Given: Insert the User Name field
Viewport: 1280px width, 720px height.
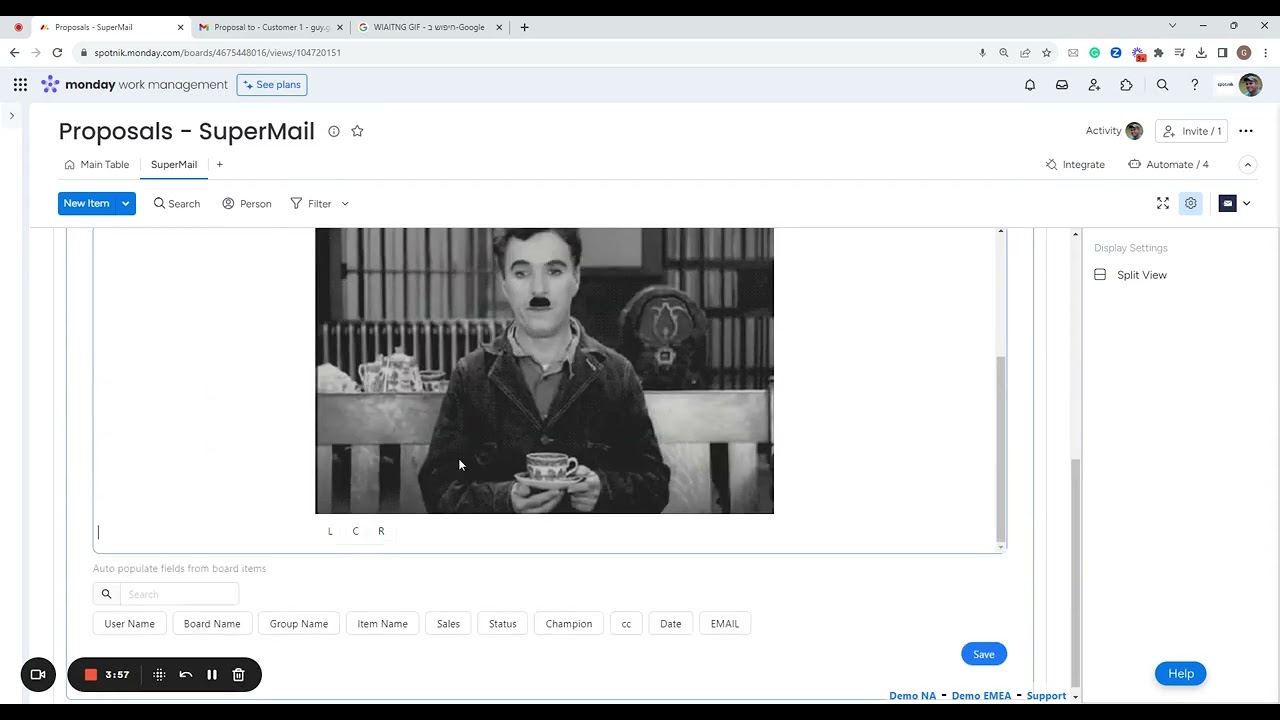Looking at the screenshot, I should [x=130, y=623].
